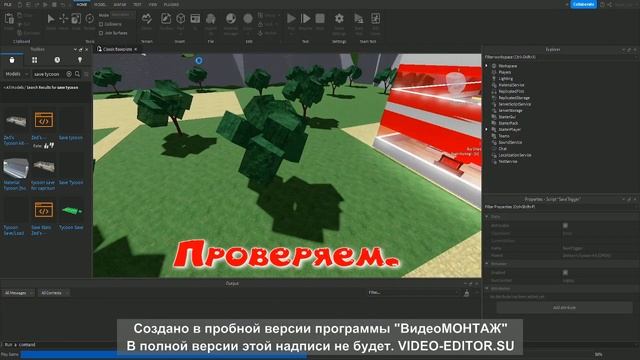Switch Toolbox to Recent clock tab

coord(57,60)
